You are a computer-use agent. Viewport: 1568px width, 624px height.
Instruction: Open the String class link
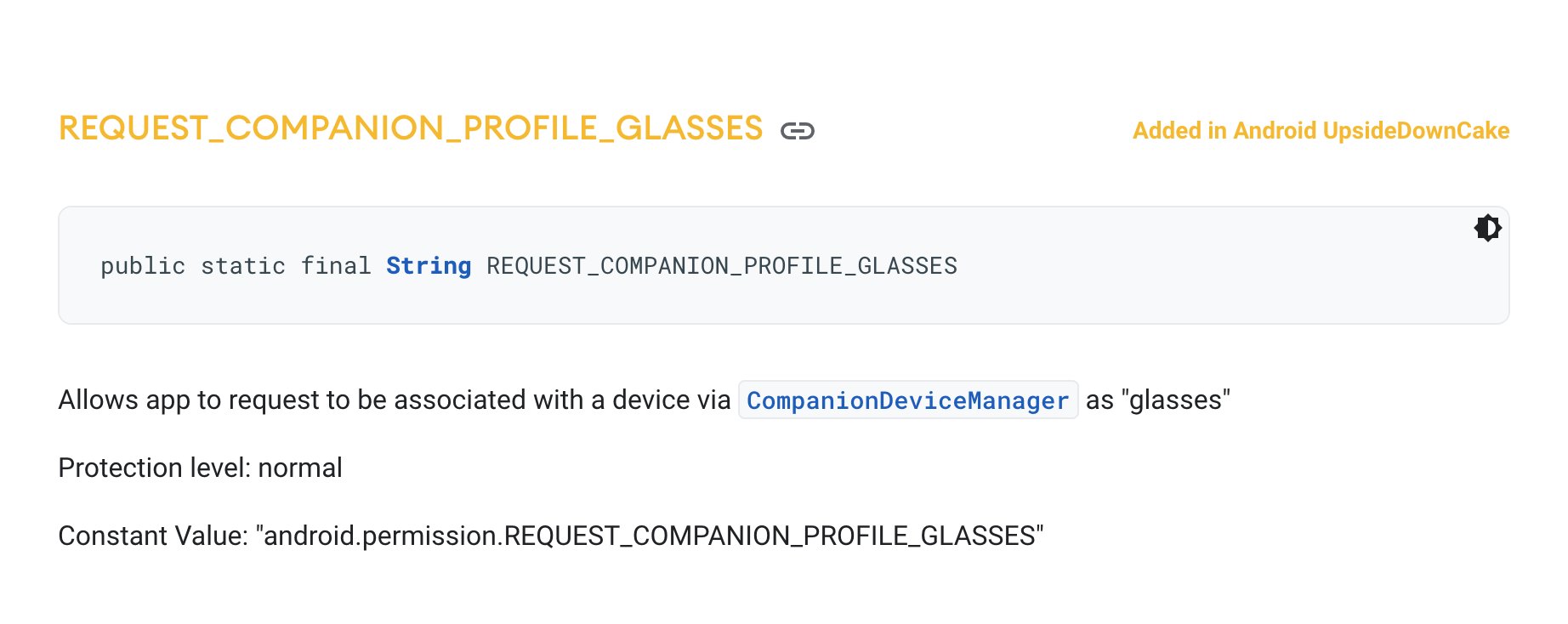tap(429, 266)
